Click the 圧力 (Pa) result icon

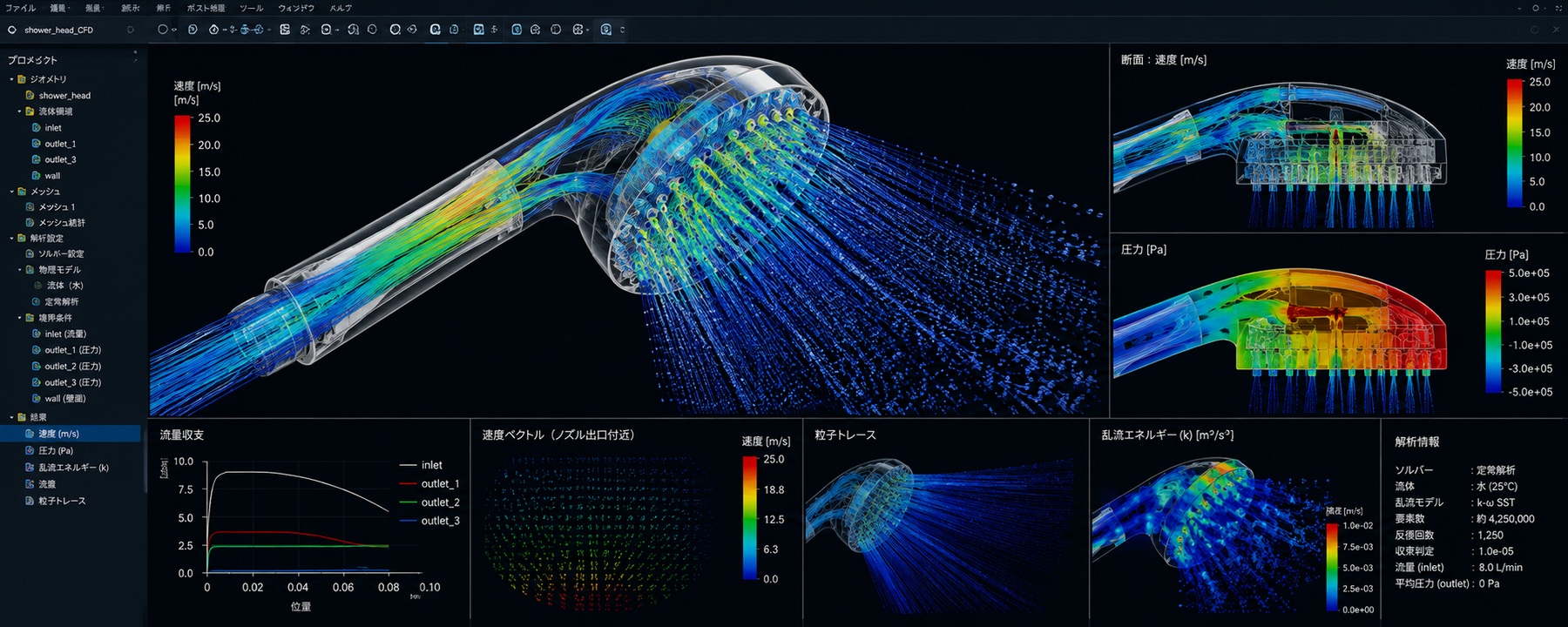[30, 450]
